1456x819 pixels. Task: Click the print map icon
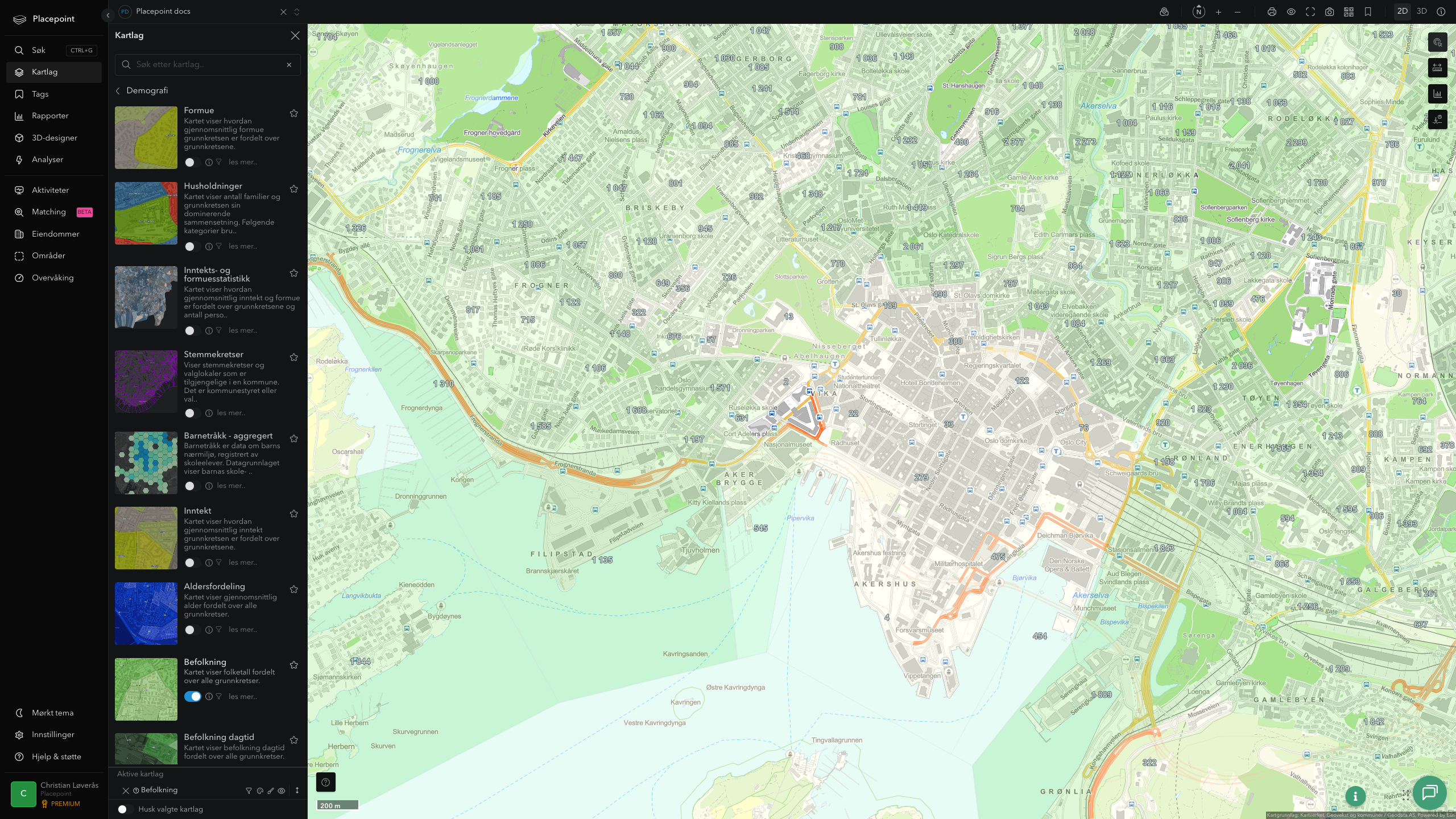tap(1272, 12)
